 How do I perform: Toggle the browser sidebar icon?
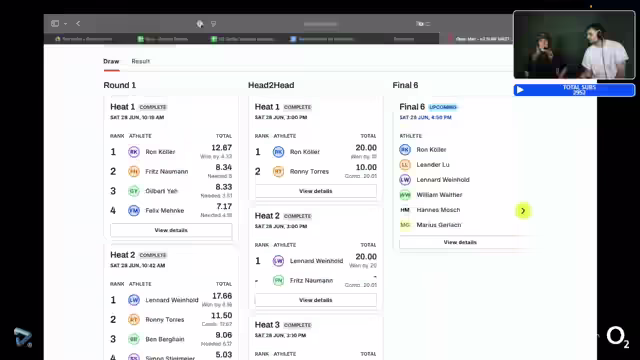tap(55, 24)
